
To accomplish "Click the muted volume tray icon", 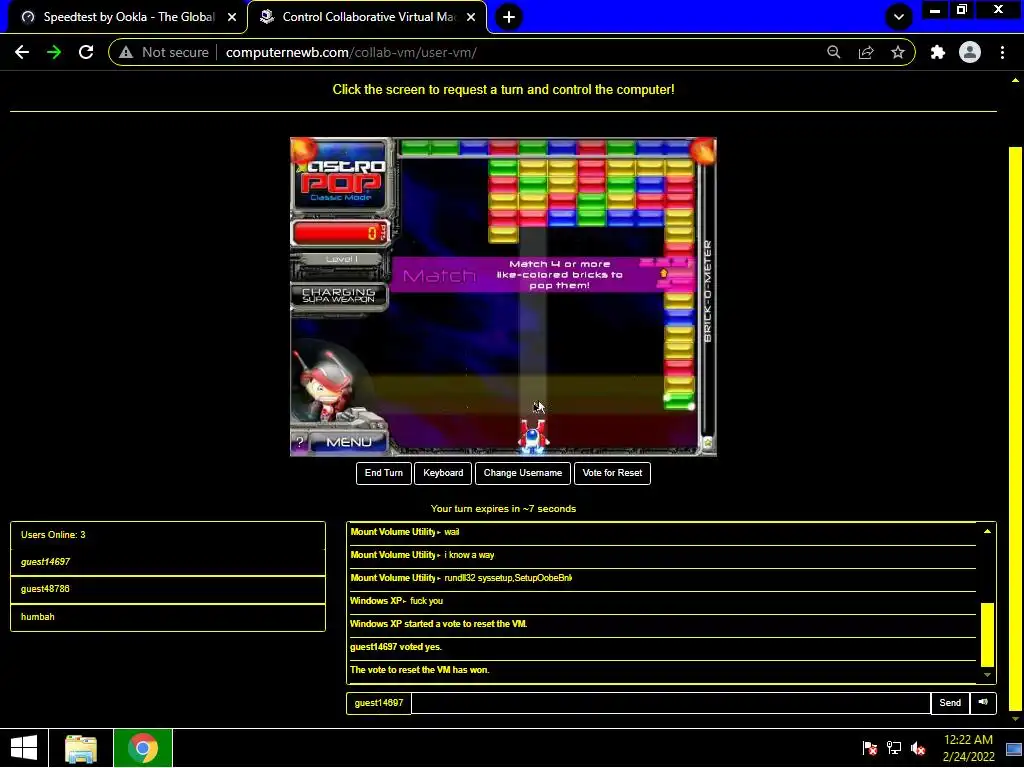I will (x=918, y=748).
